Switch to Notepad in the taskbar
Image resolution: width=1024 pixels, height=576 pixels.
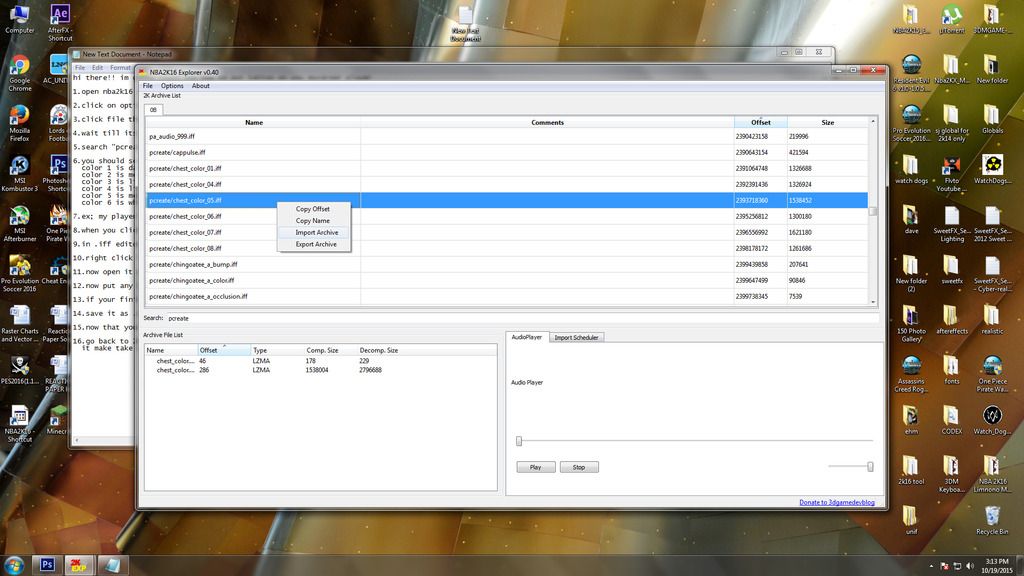tap(112, 565)
